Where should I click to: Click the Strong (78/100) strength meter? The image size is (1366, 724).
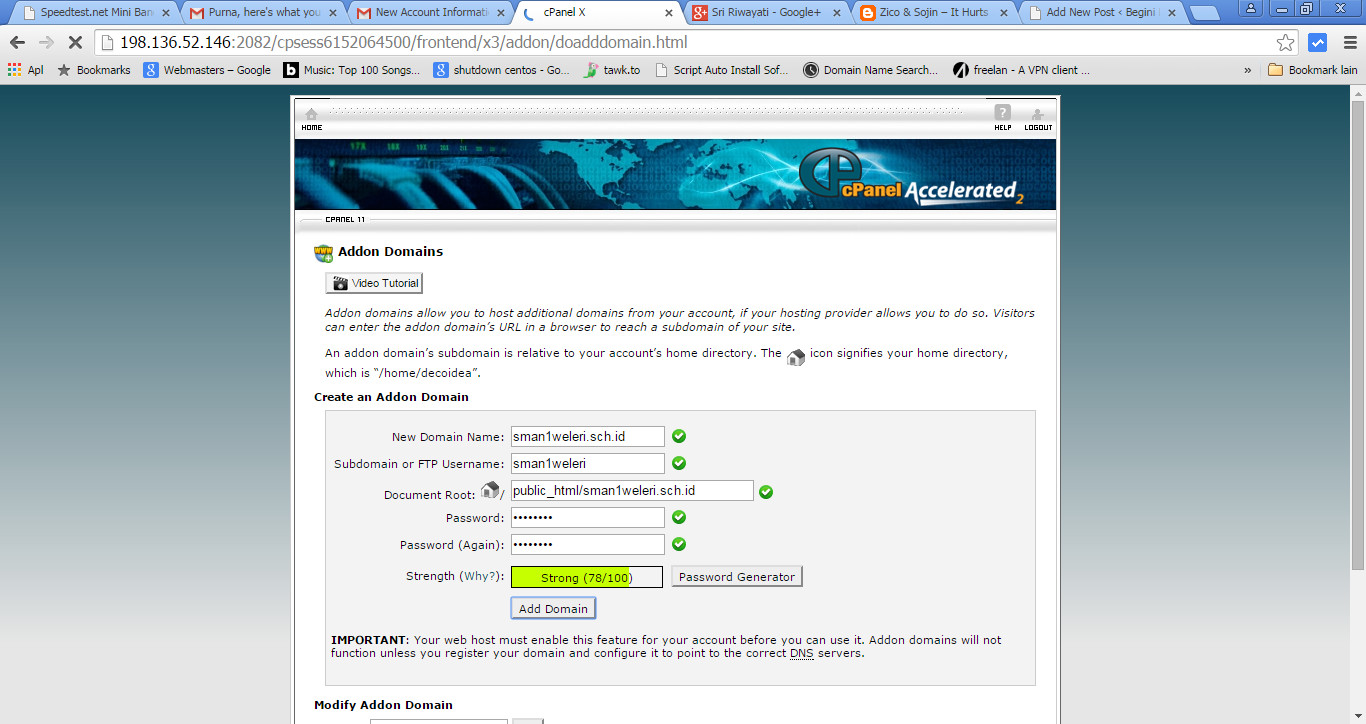pyautogui.click(x=587, y=577)
